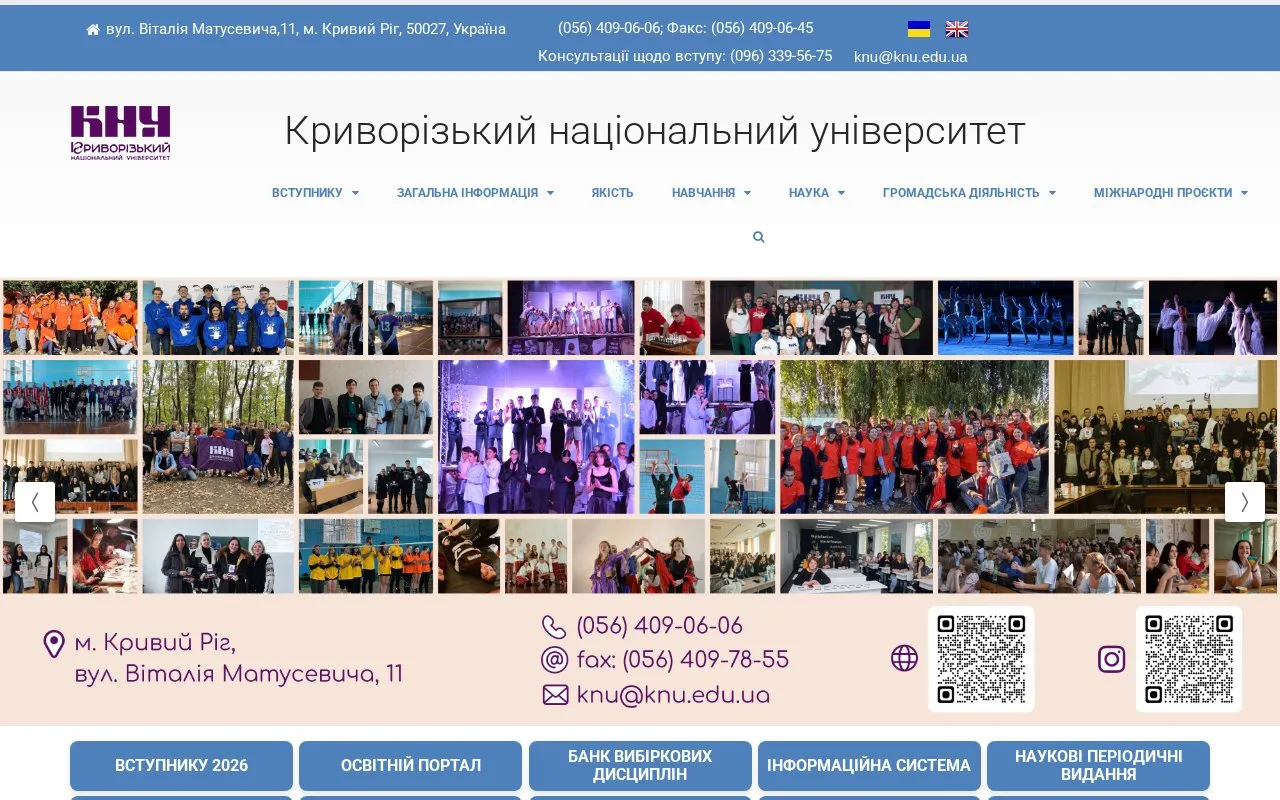Click the KNU university logo
This screenshot has width=1280, height=800.
[x=120, y=133]
